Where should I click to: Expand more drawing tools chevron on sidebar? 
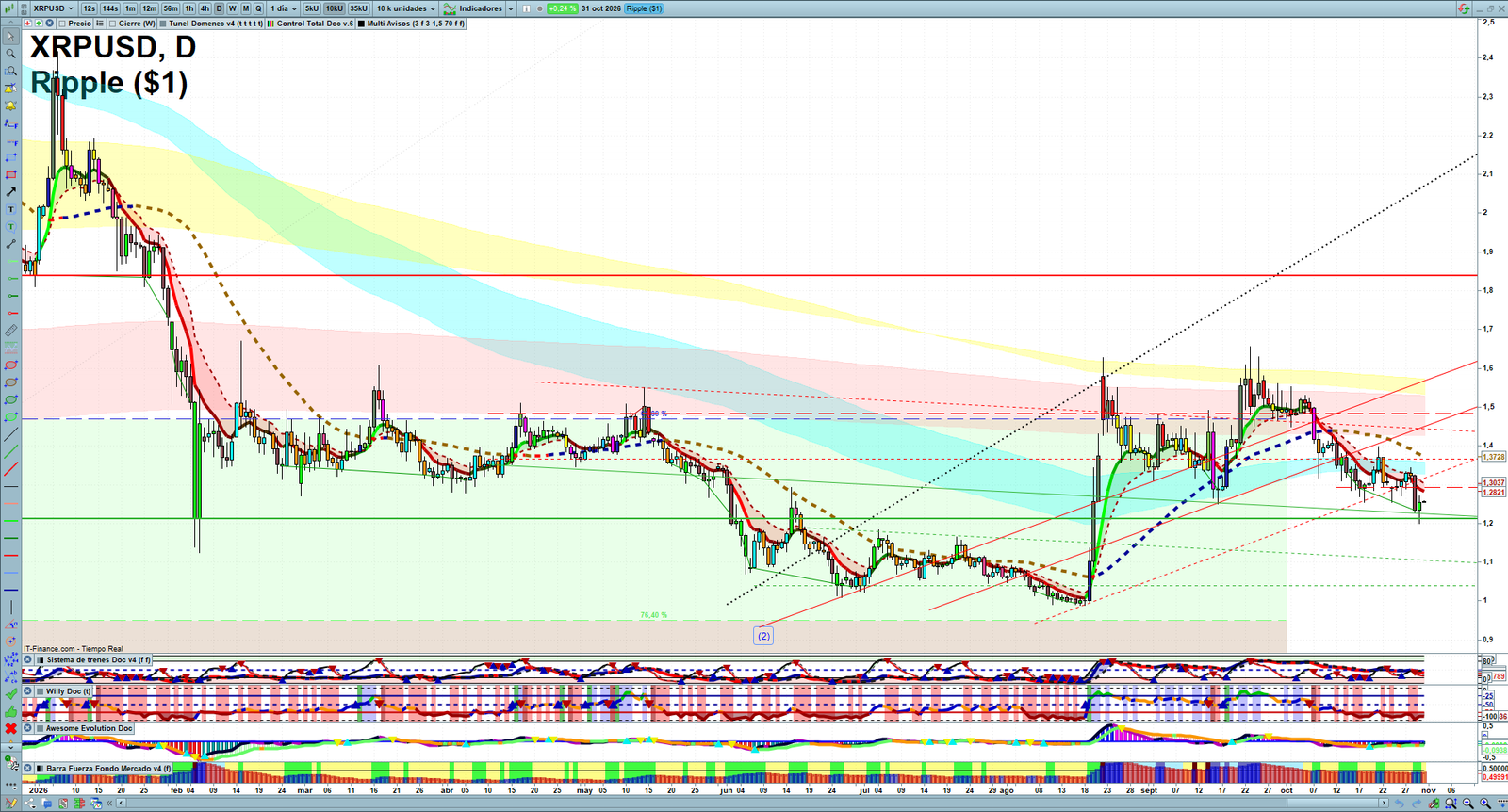pyautogui.click(x=11, y=747)
